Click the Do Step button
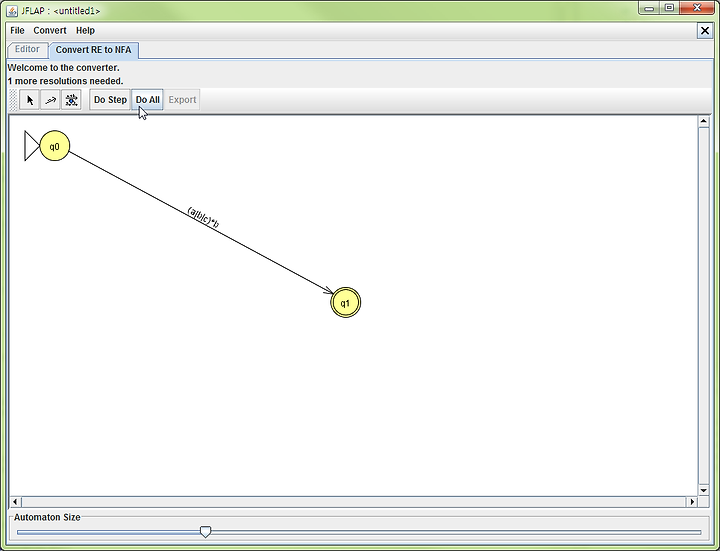720x551 pixels. point(110,100)
